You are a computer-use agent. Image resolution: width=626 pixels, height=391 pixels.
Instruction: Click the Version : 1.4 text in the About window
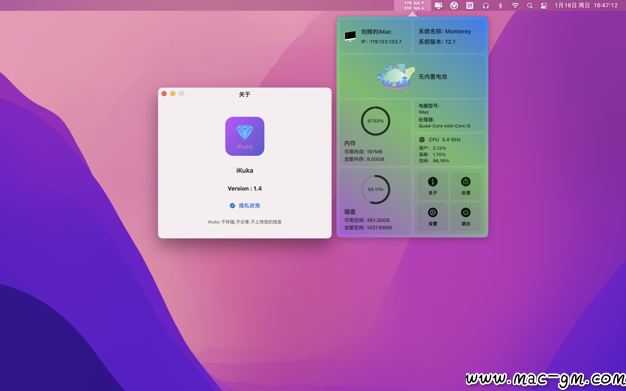pyautogui.click(x=245, y=189)
